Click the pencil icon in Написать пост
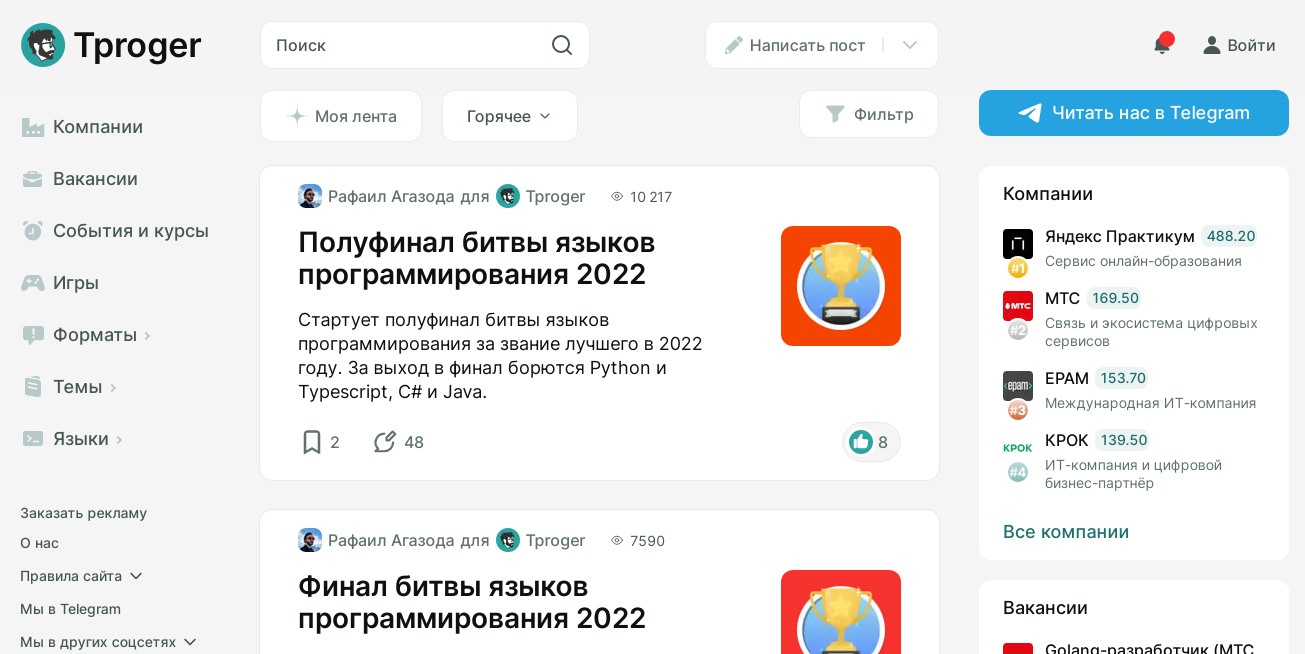This screenshot has height=654, width=1305. click(x=734, y=45)
